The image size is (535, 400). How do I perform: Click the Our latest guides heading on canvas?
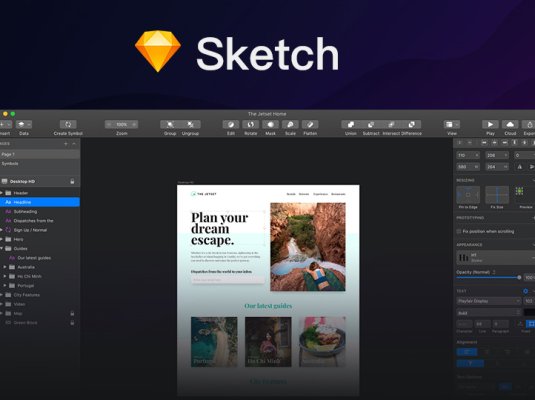click(268, 306)
